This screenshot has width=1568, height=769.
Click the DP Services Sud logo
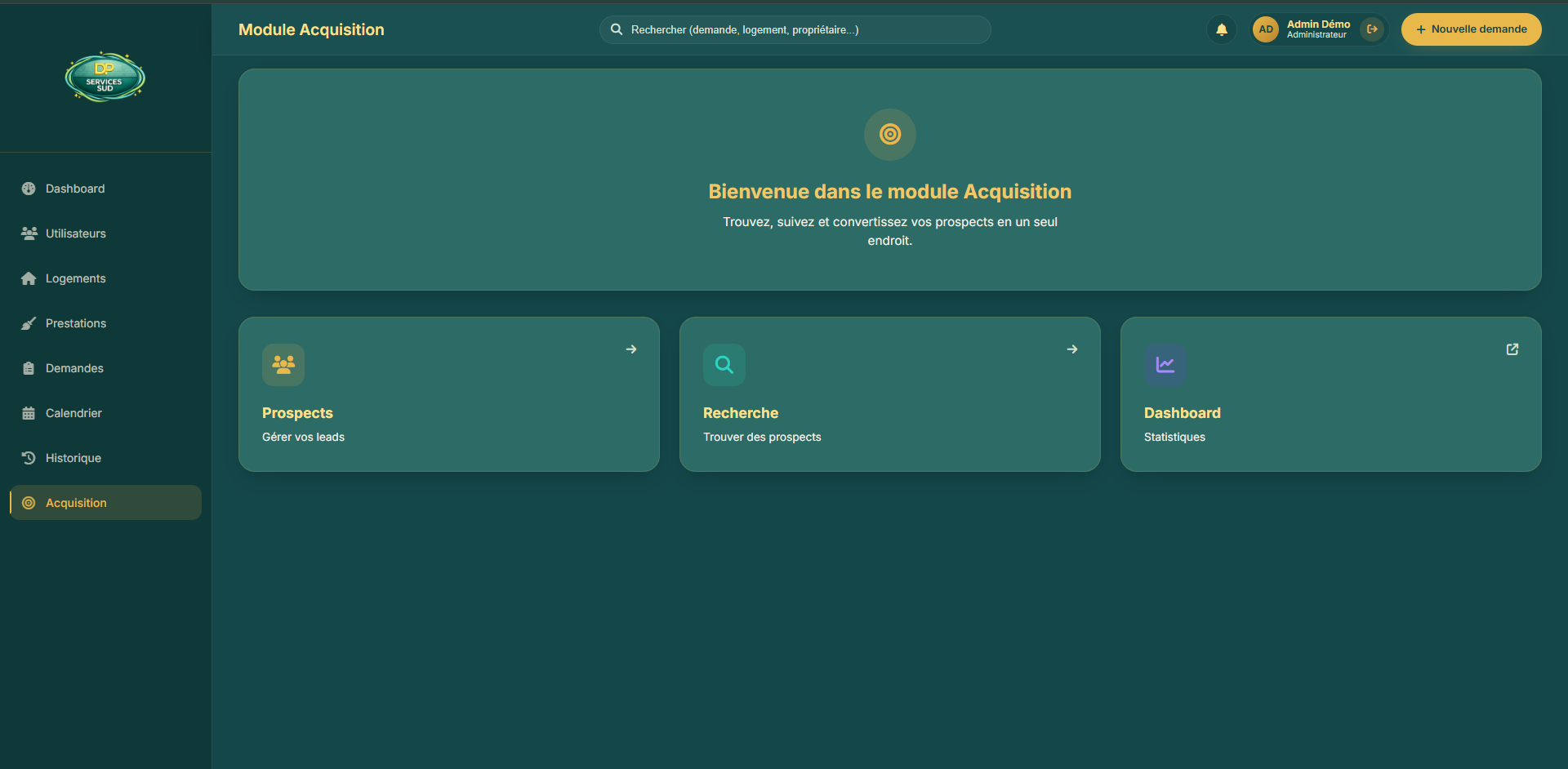pyautogui.click(x=105, y=78)
